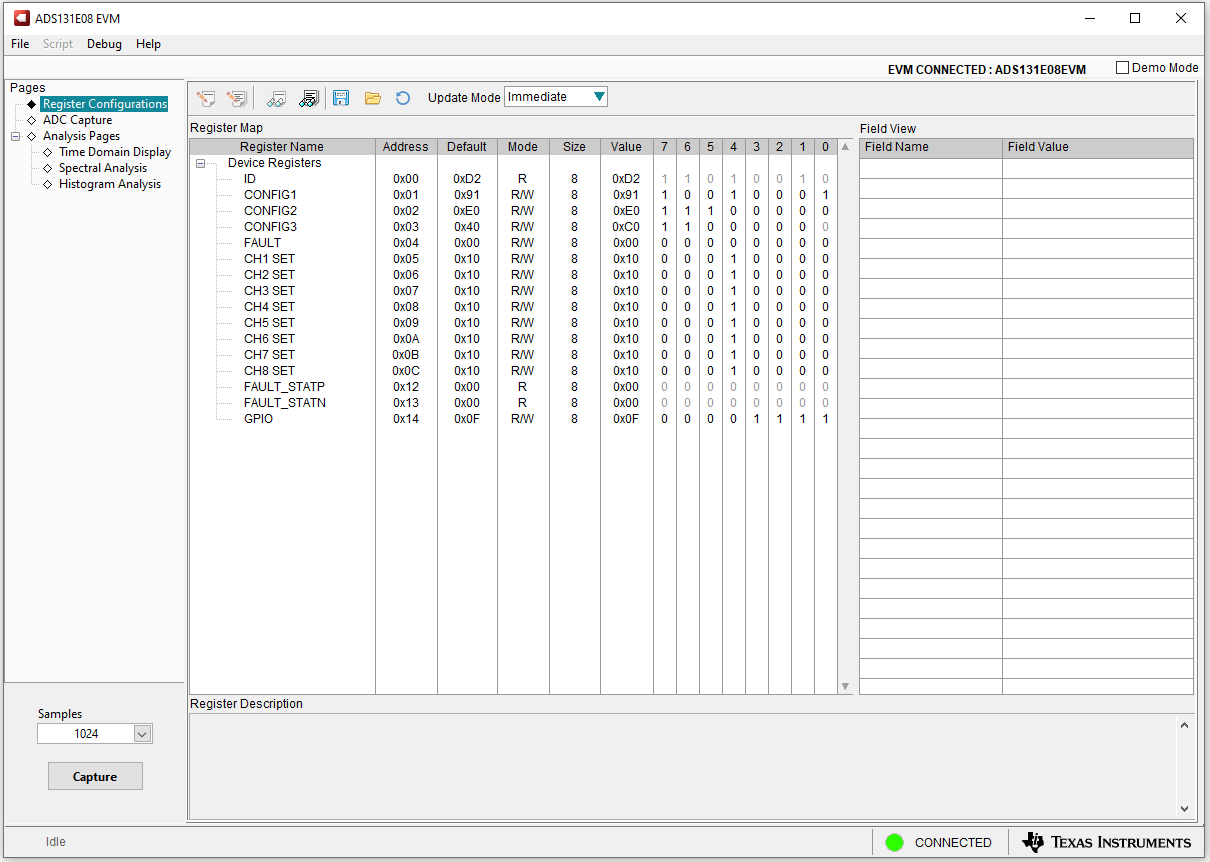Go to the ADC Capture page
The image size is (1210, 862).
tap(77, 120)
